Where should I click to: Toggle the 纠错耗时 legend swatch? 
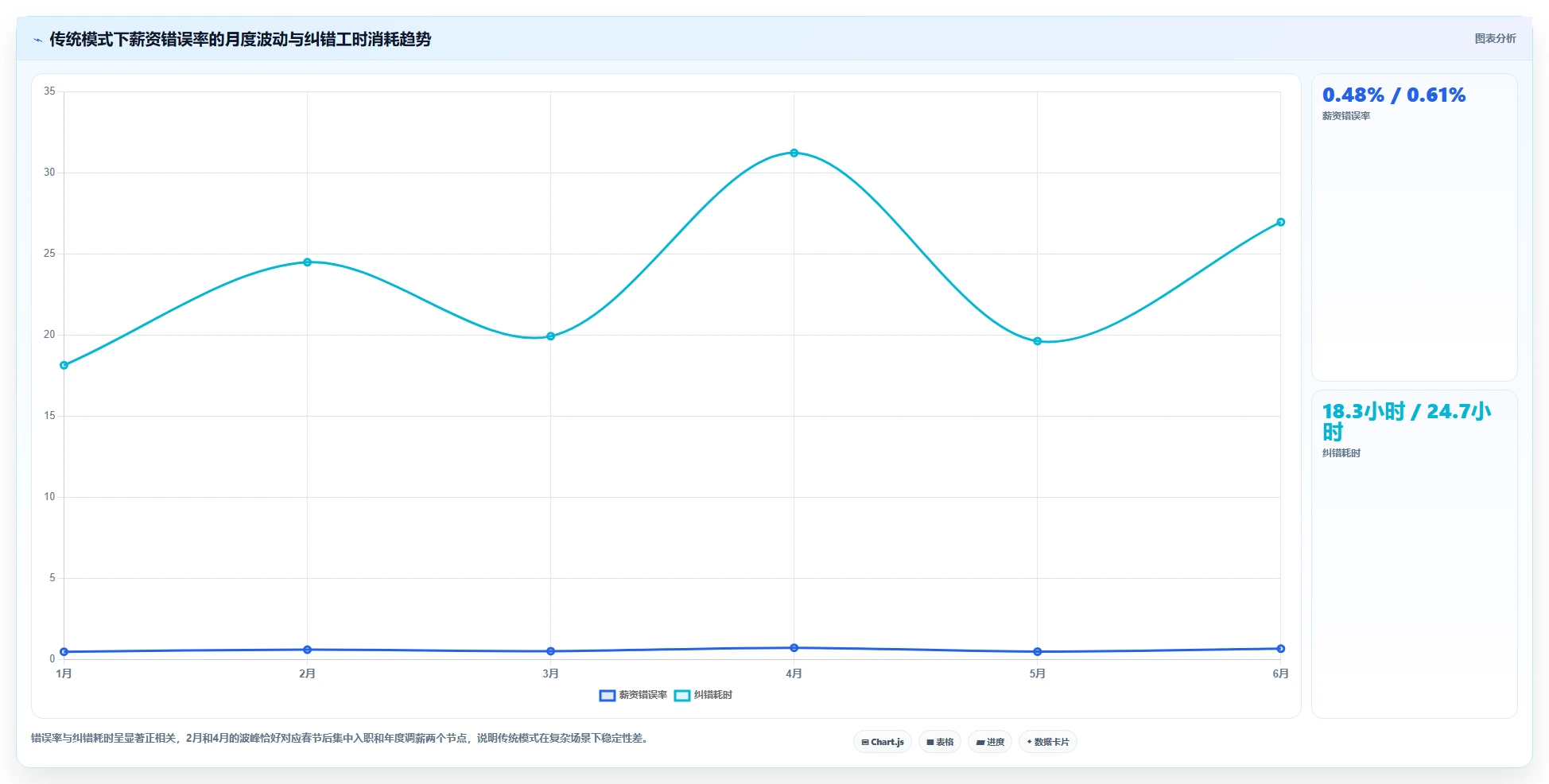click(682, 696)
